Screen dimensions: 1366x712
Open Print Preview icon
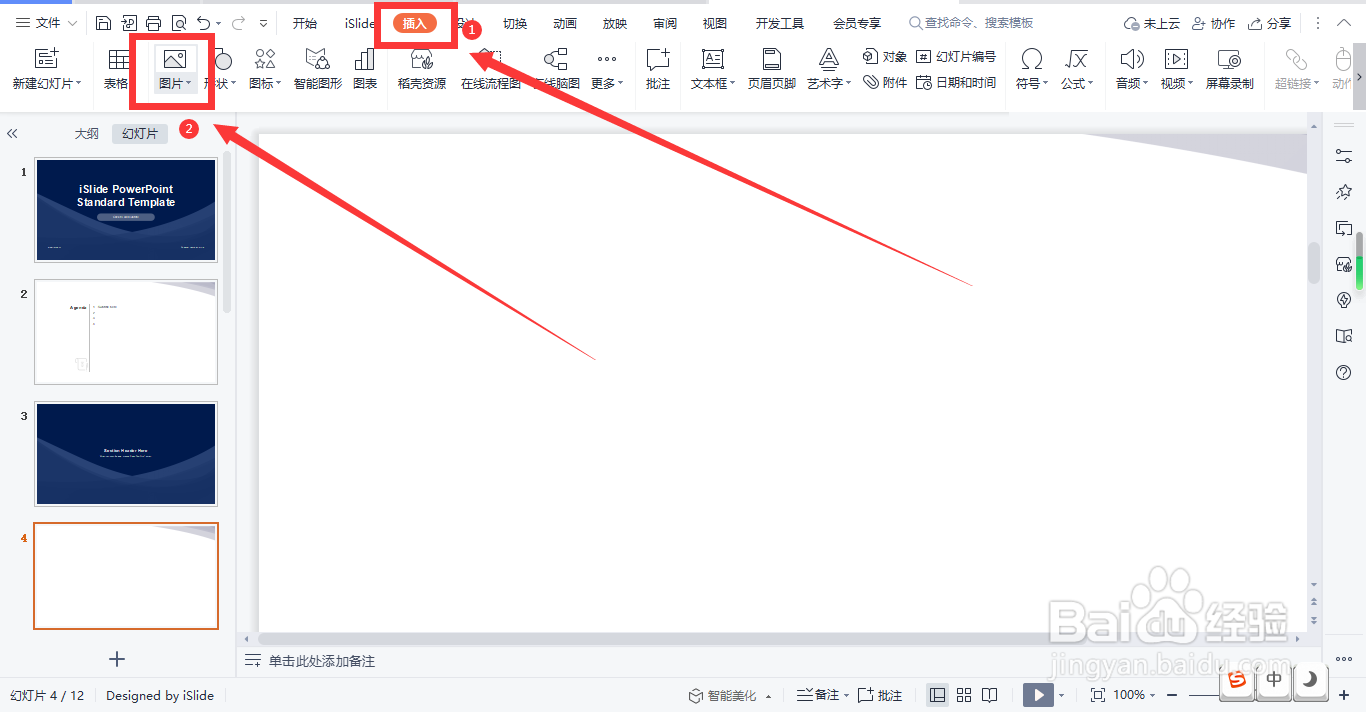coord(178,23)
